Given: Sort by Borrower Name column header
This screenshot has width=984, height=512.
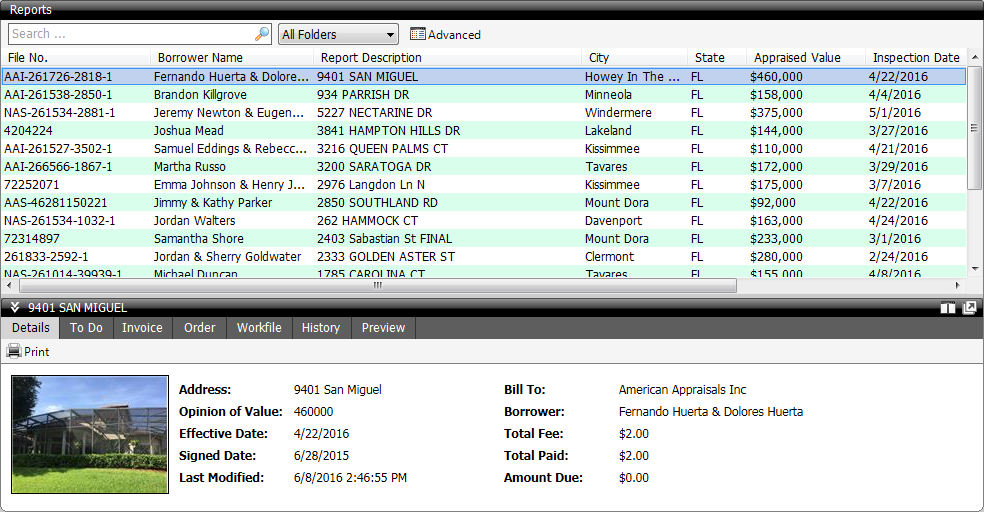Looking at the screenshot, I should click(x=200, y=58).
